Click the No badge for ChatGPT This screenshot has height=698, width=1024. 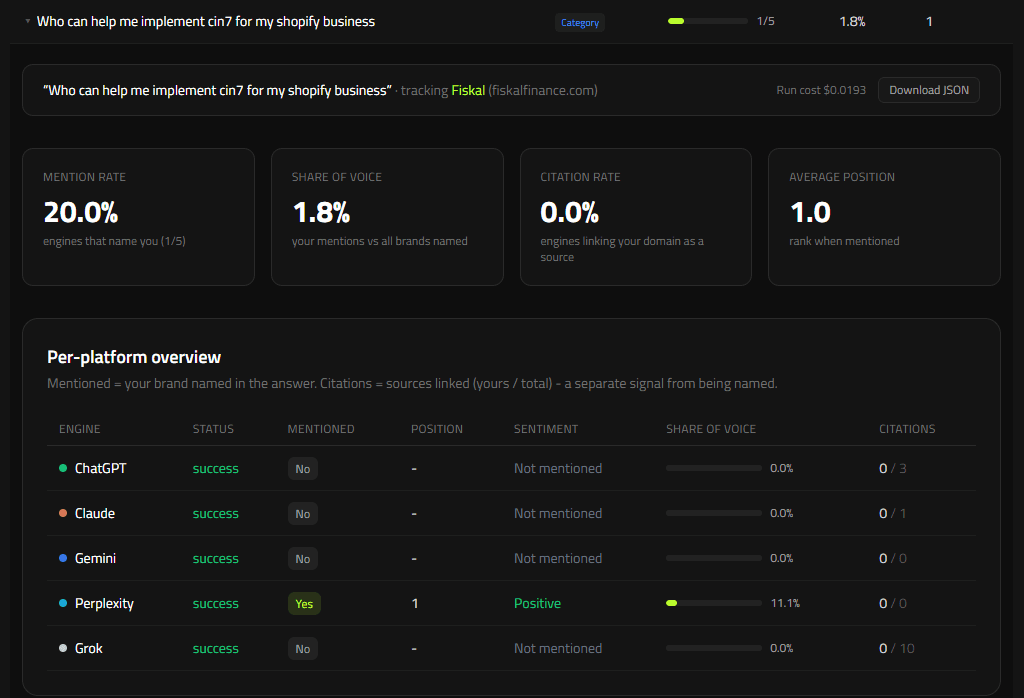[302, 469]
